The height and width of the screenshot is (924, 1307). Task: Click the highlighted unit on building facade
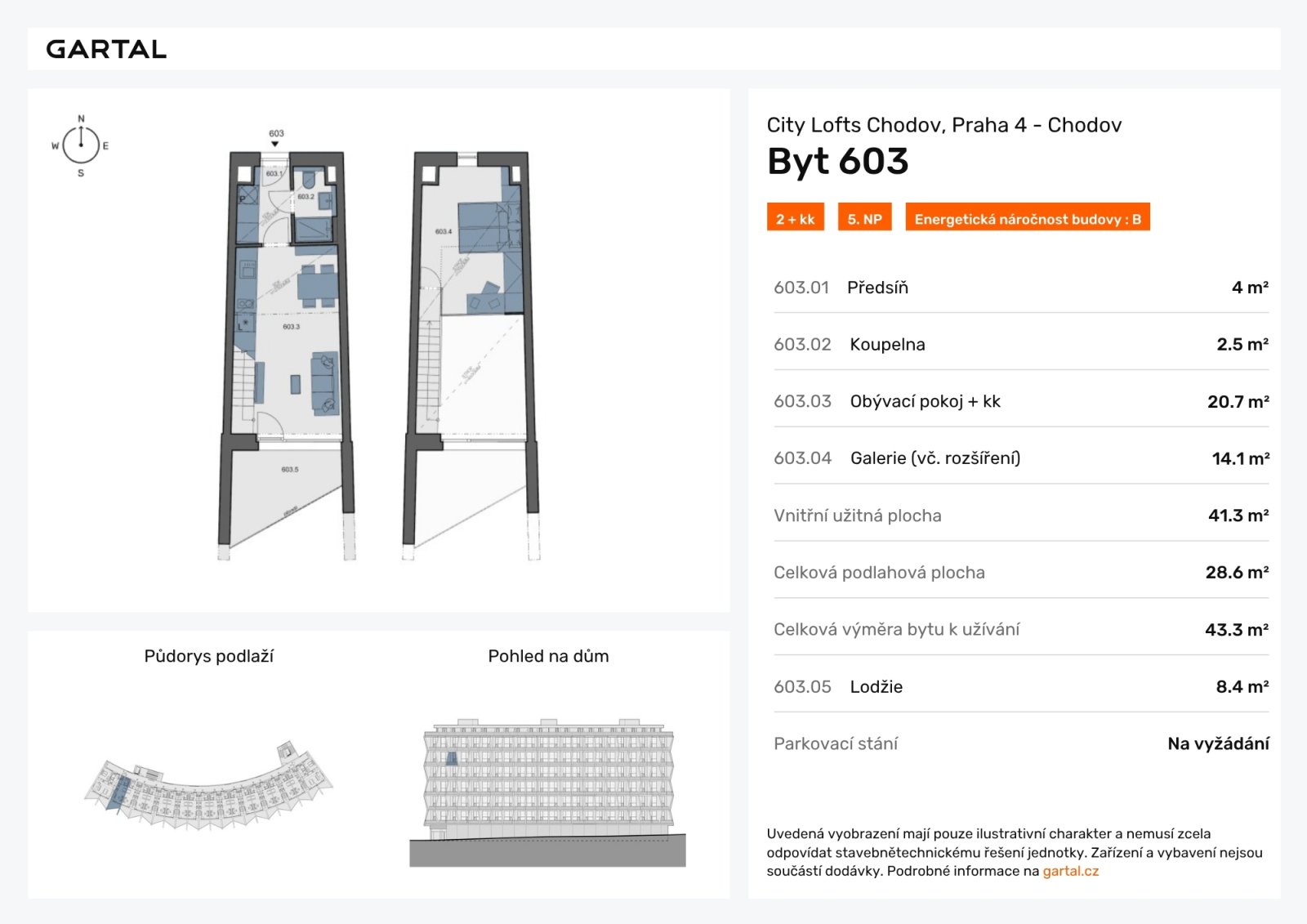[452, 759]
